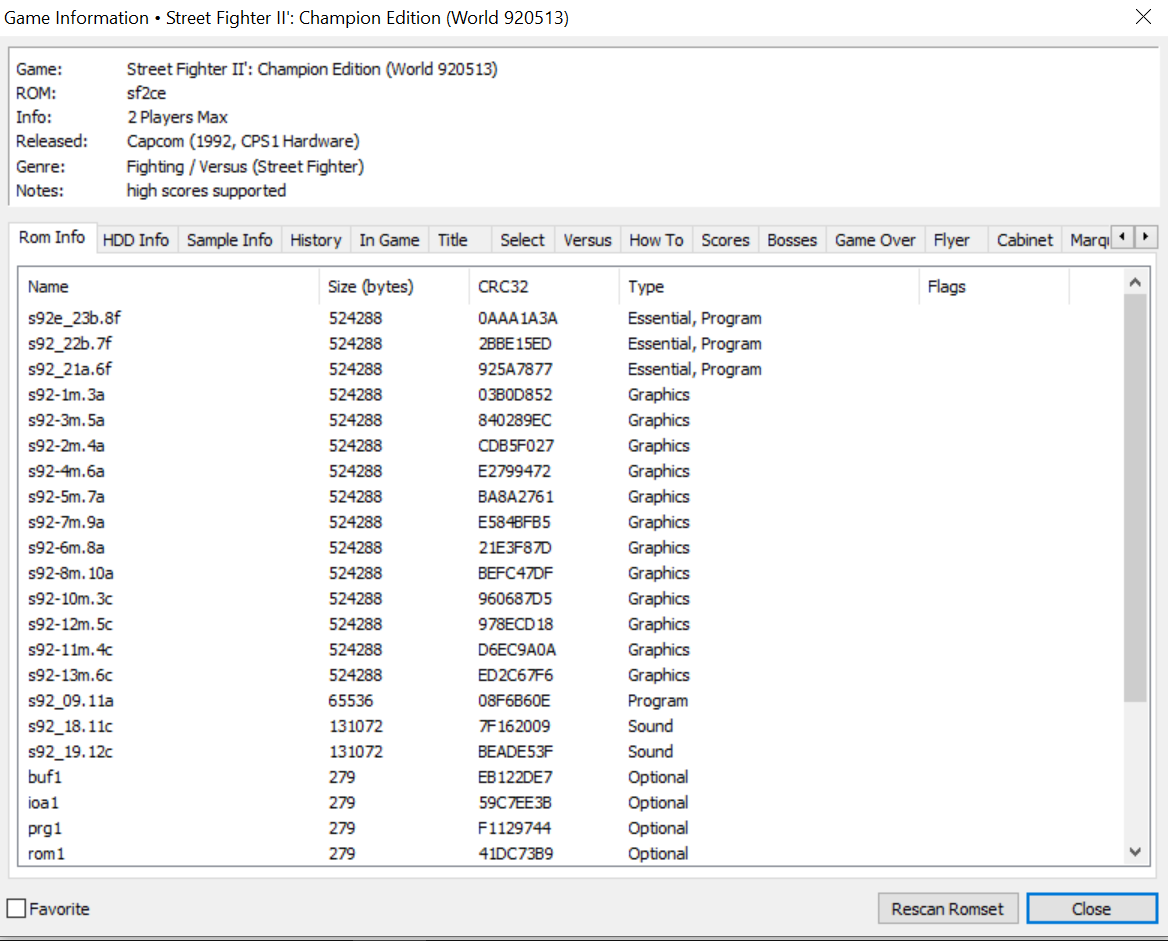Select the s92-5m.7a ROM entry

570,497
